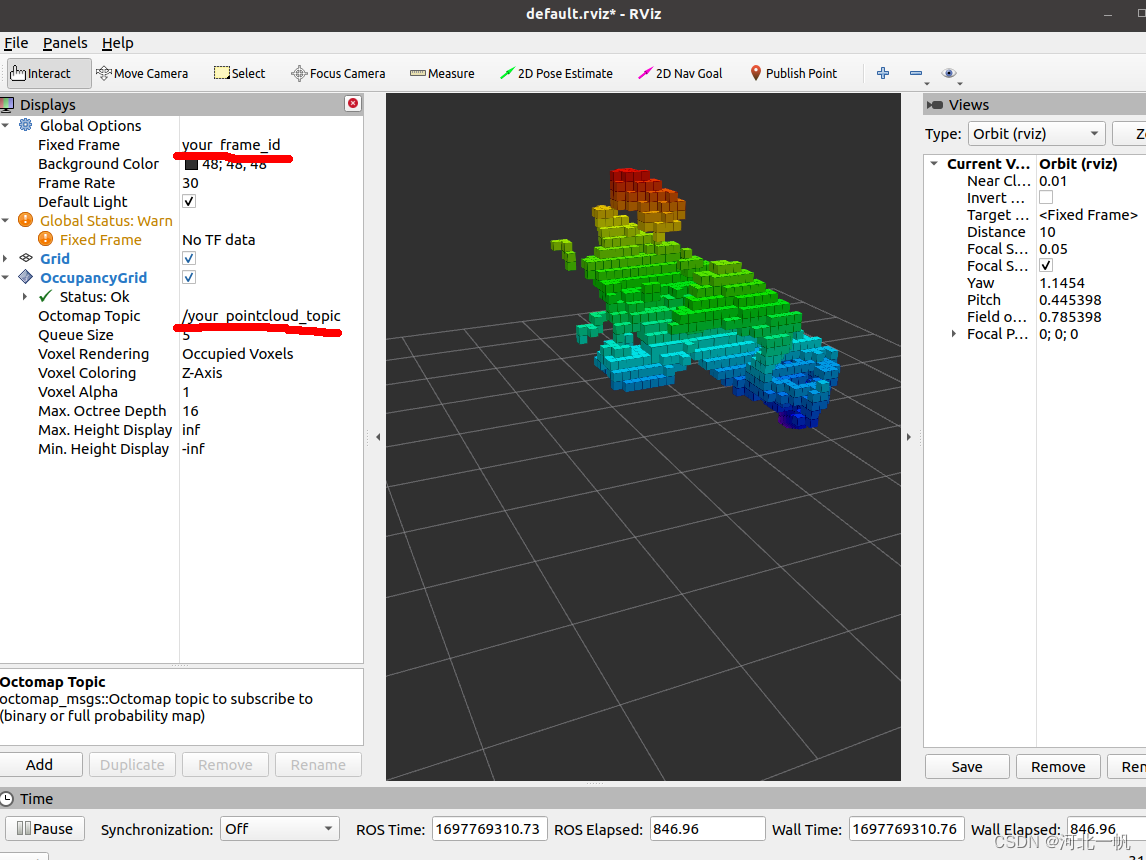Viewport: 1146px width, 860px height.
Task: Activate the Move Camera tool
Action: pos(142,73)
